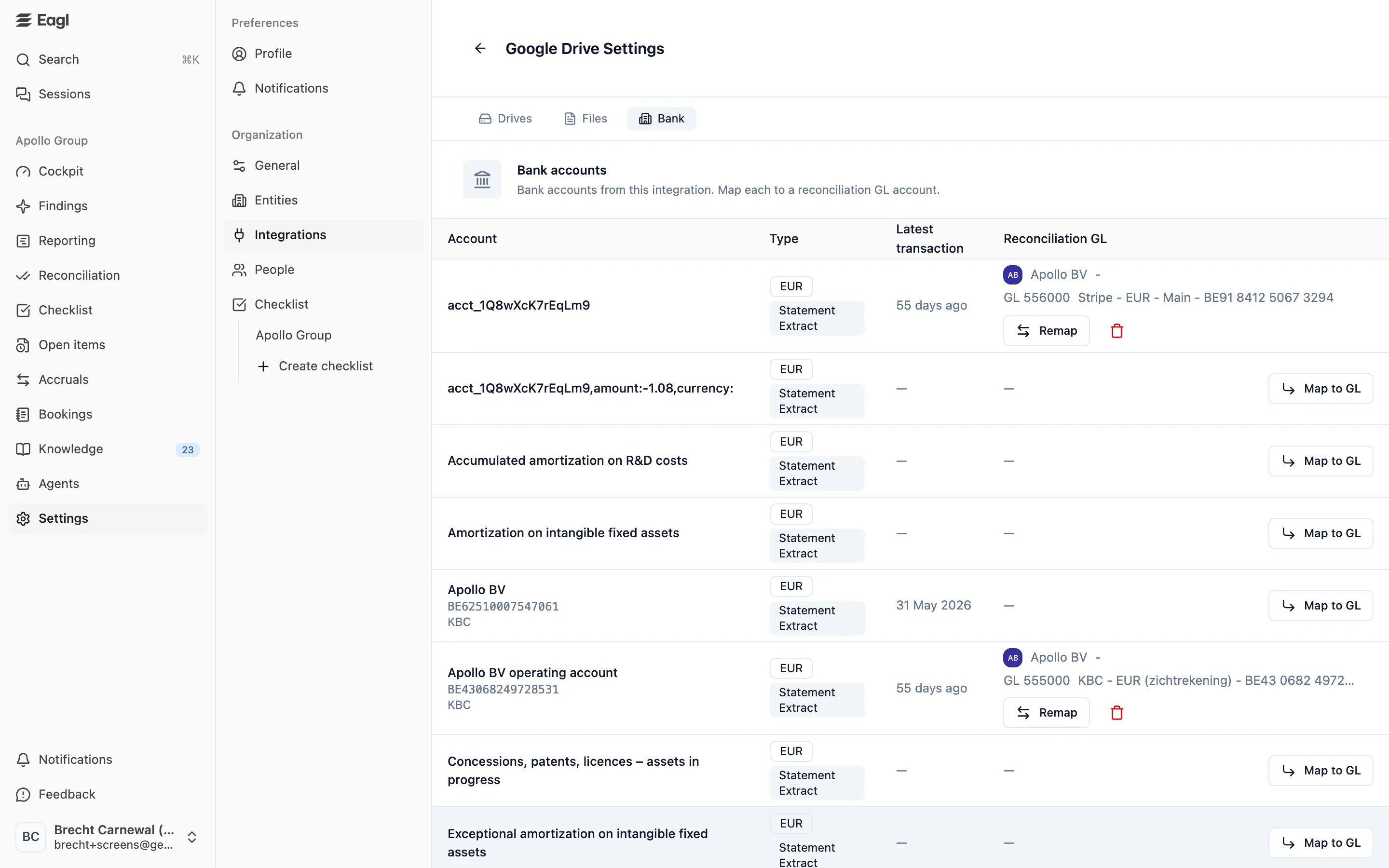Navigate to Reconciliation
The height and width of the screenshot is (868, 1389).
108,275
